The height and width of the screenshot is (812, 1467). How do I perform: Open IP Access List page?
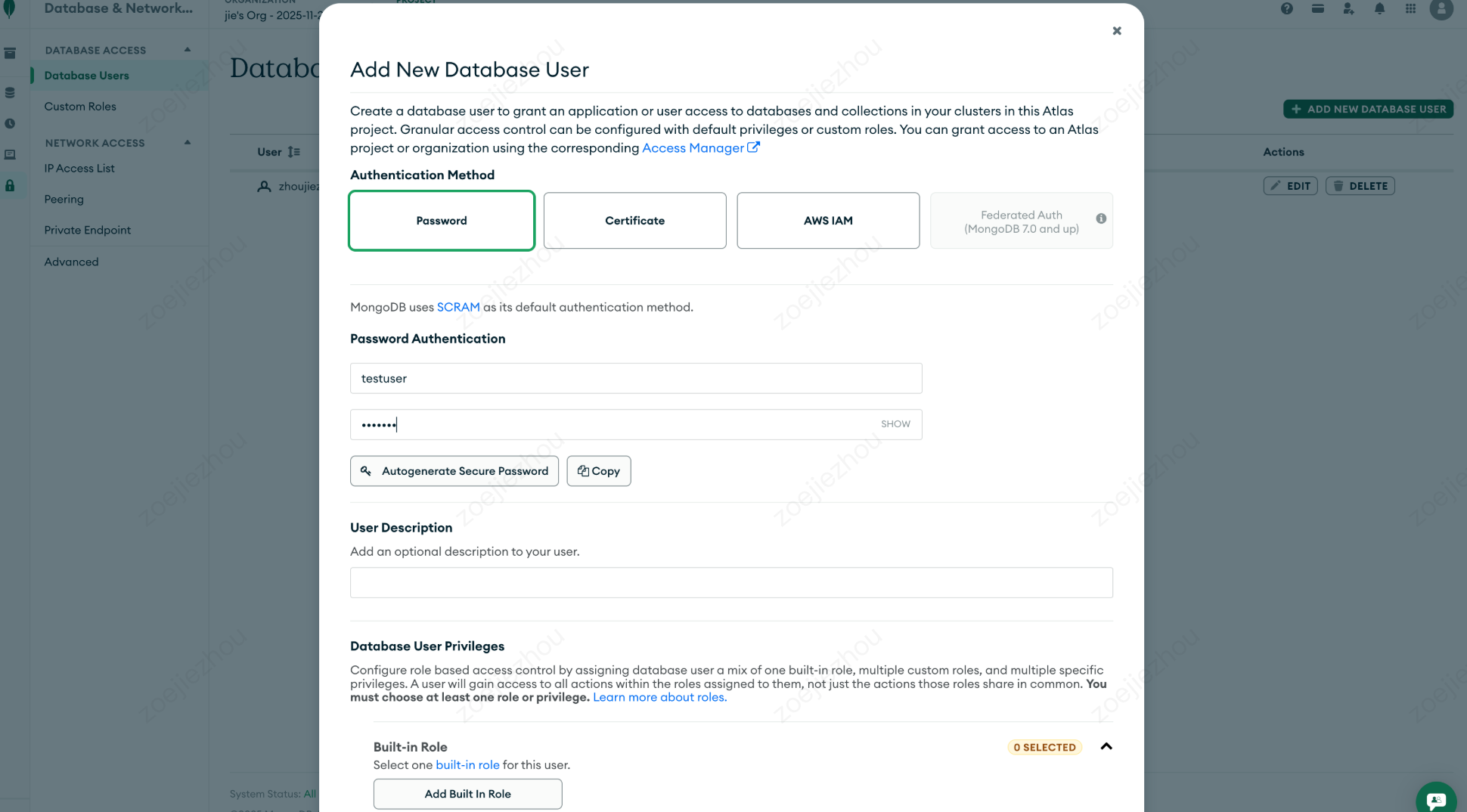pos(79,169)
